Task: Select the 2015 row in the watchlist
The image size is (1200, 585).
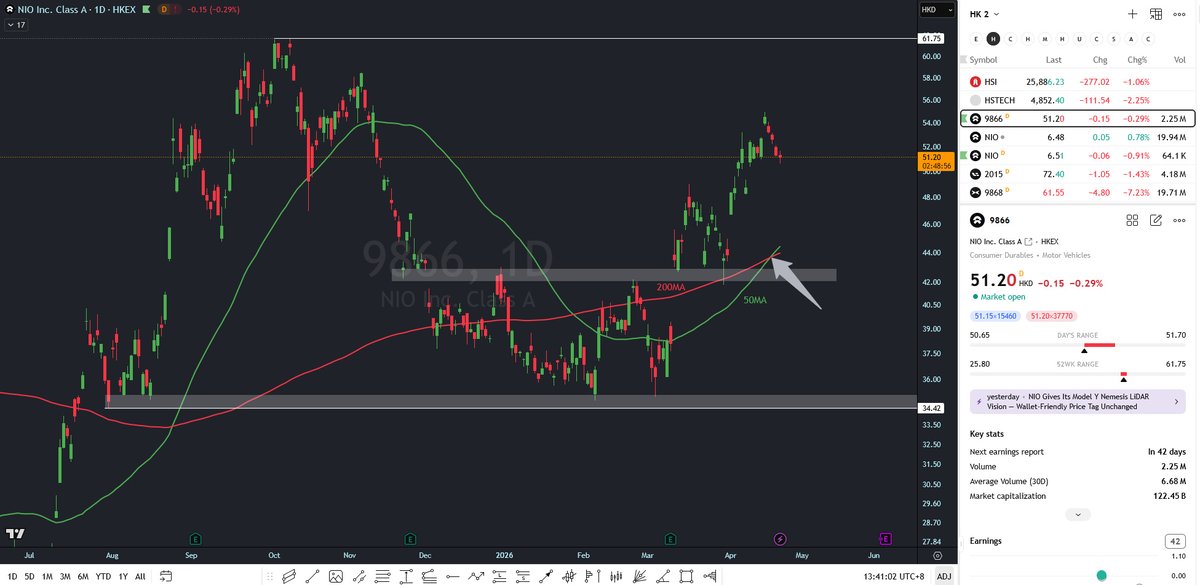Action: click(1078, 174)
